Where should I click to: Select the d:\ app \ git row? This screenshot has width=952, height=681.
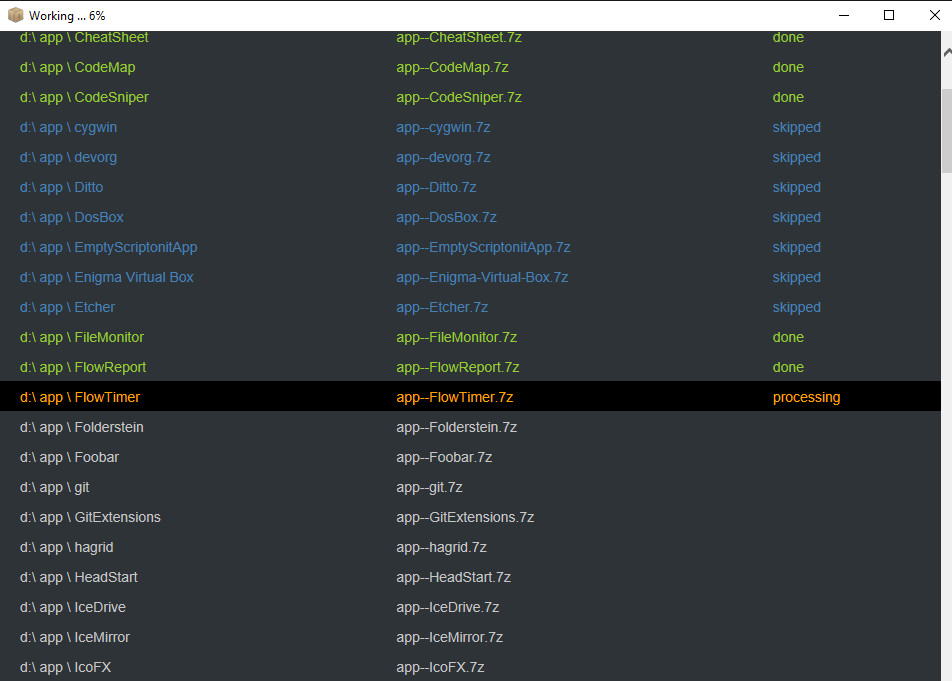pyautogui.click(x=471, y=487)
